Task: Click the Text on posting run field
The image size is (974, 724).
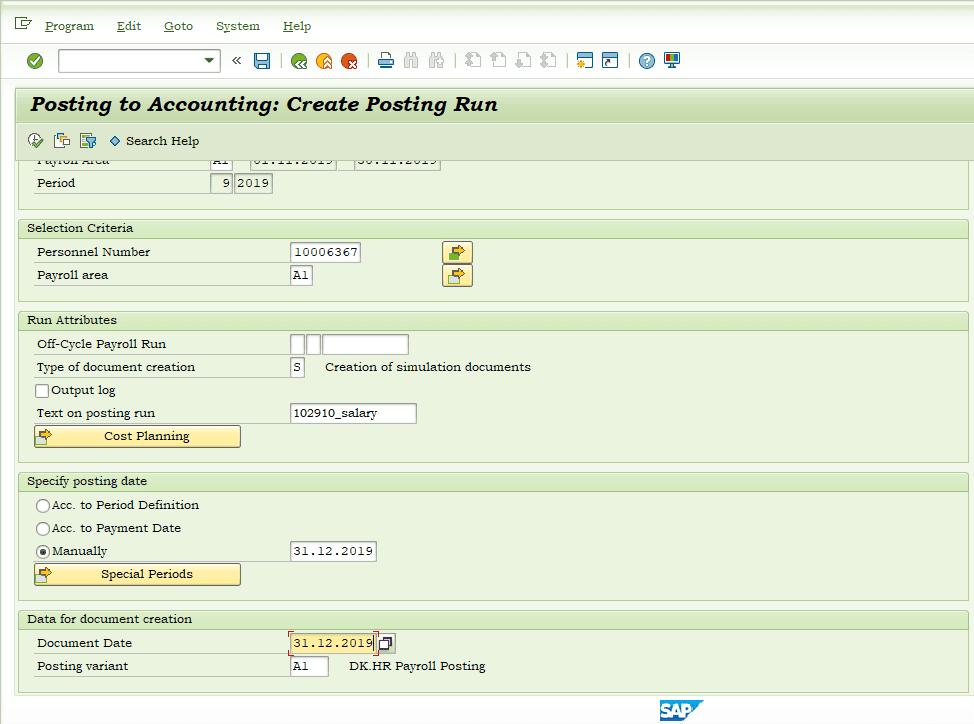Action: [x=353, y=413]
